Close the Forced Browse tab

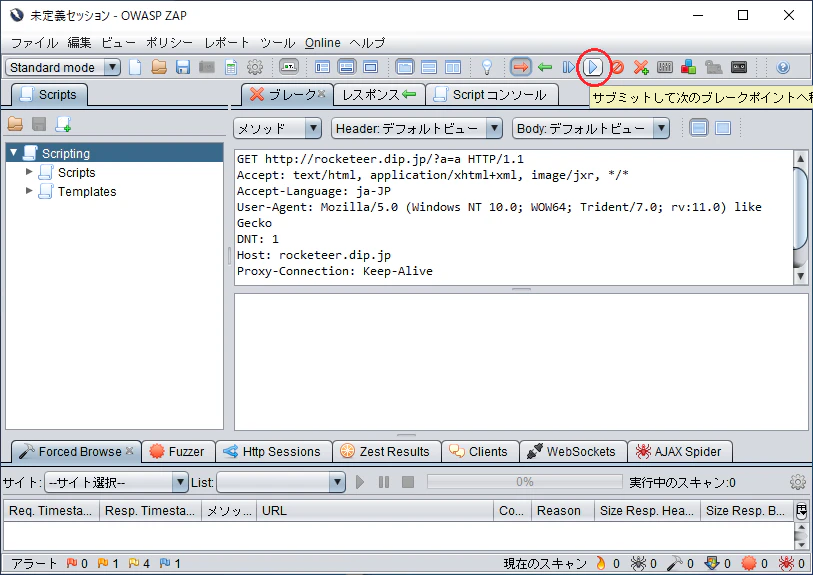coord(130,451)
